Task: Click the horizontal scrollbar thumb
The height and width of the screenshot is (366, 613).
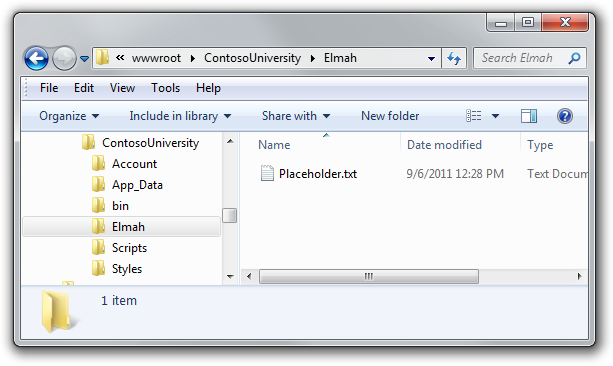Action: pos(369,276)
